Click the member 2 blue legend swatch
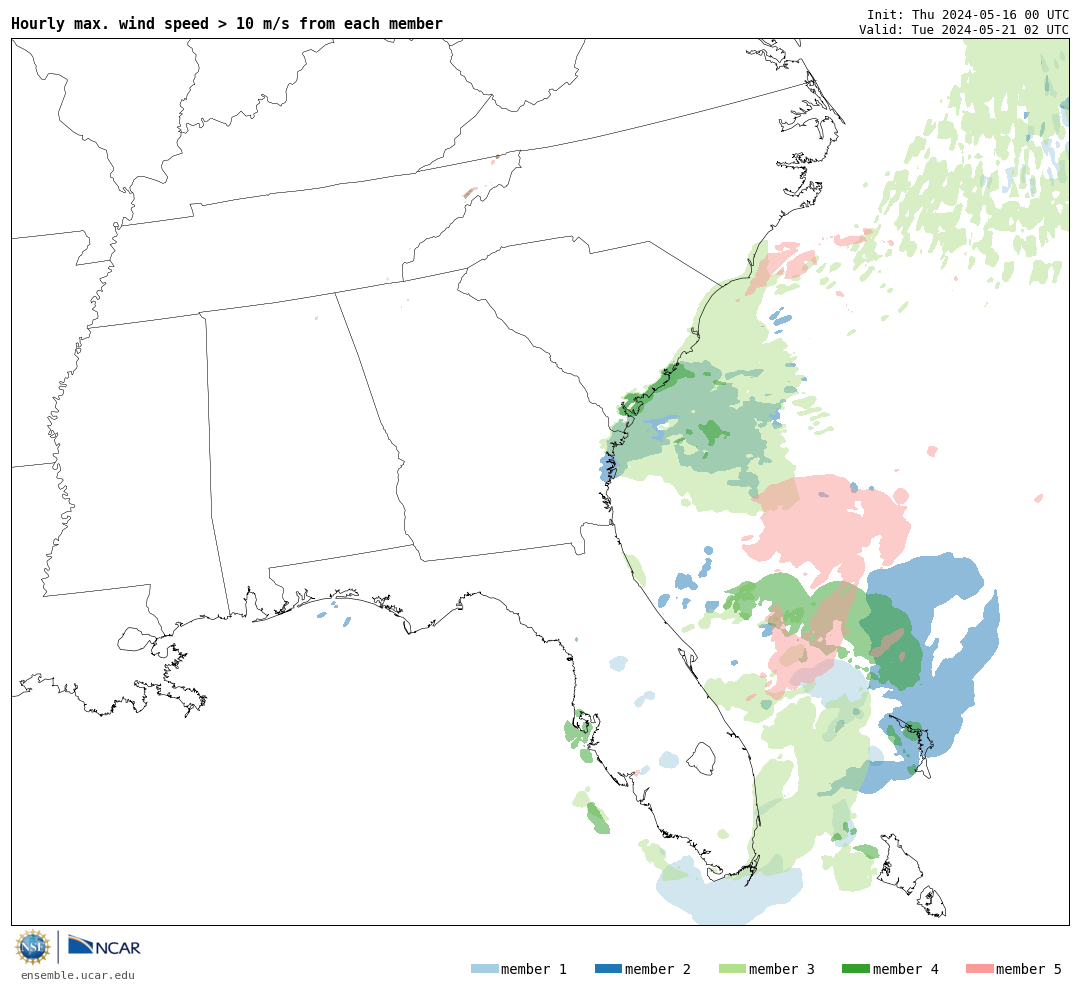 click(608, 969)
